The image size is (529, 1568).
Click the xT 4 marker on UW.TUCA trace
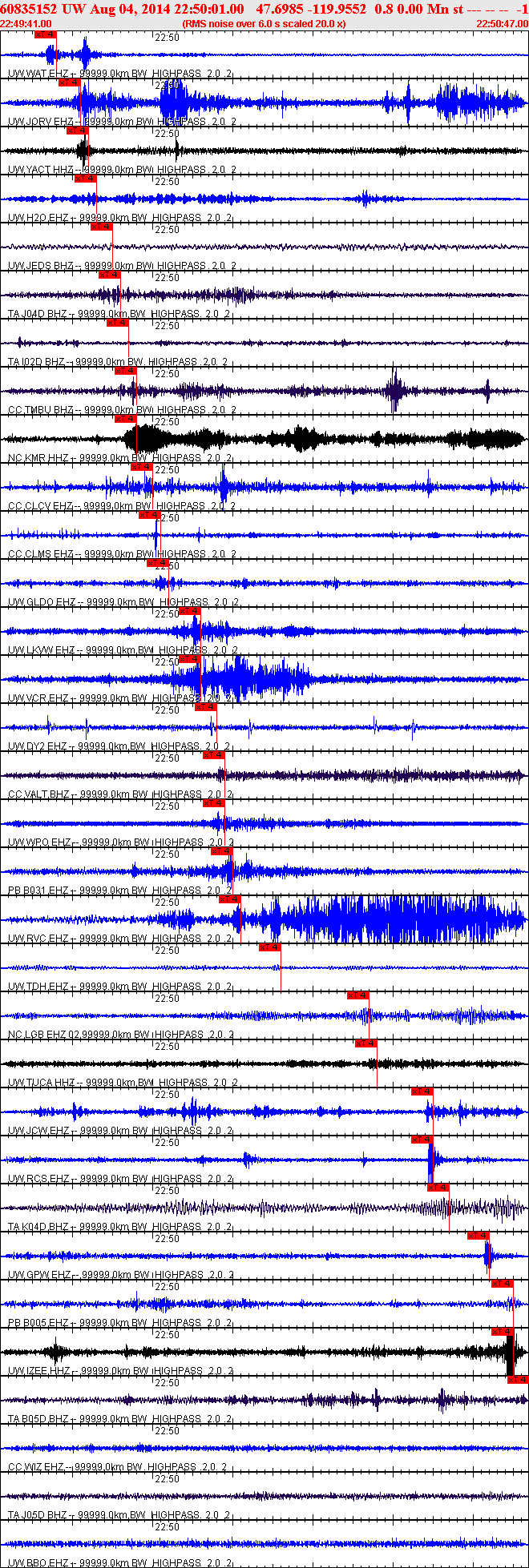[366, 1043]
